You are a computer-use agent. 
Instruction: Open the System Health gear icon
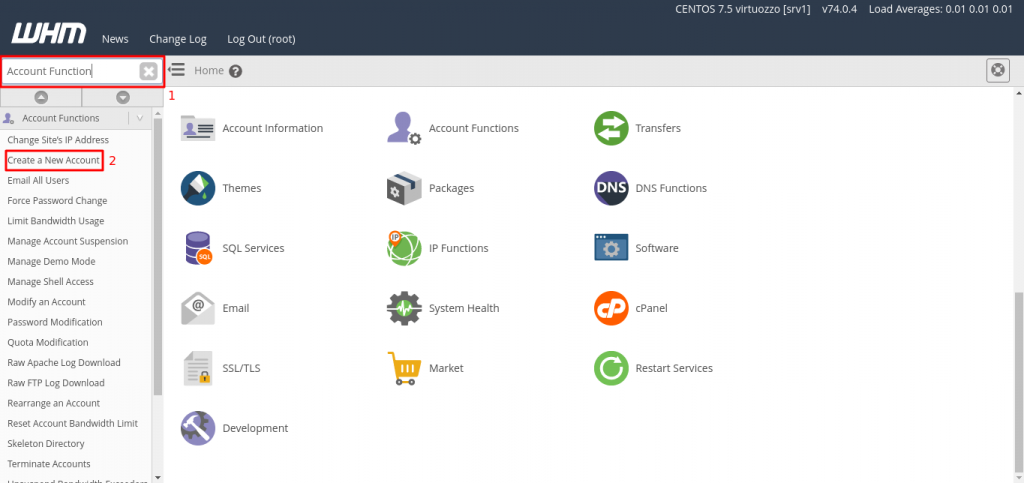coord(404,309)
